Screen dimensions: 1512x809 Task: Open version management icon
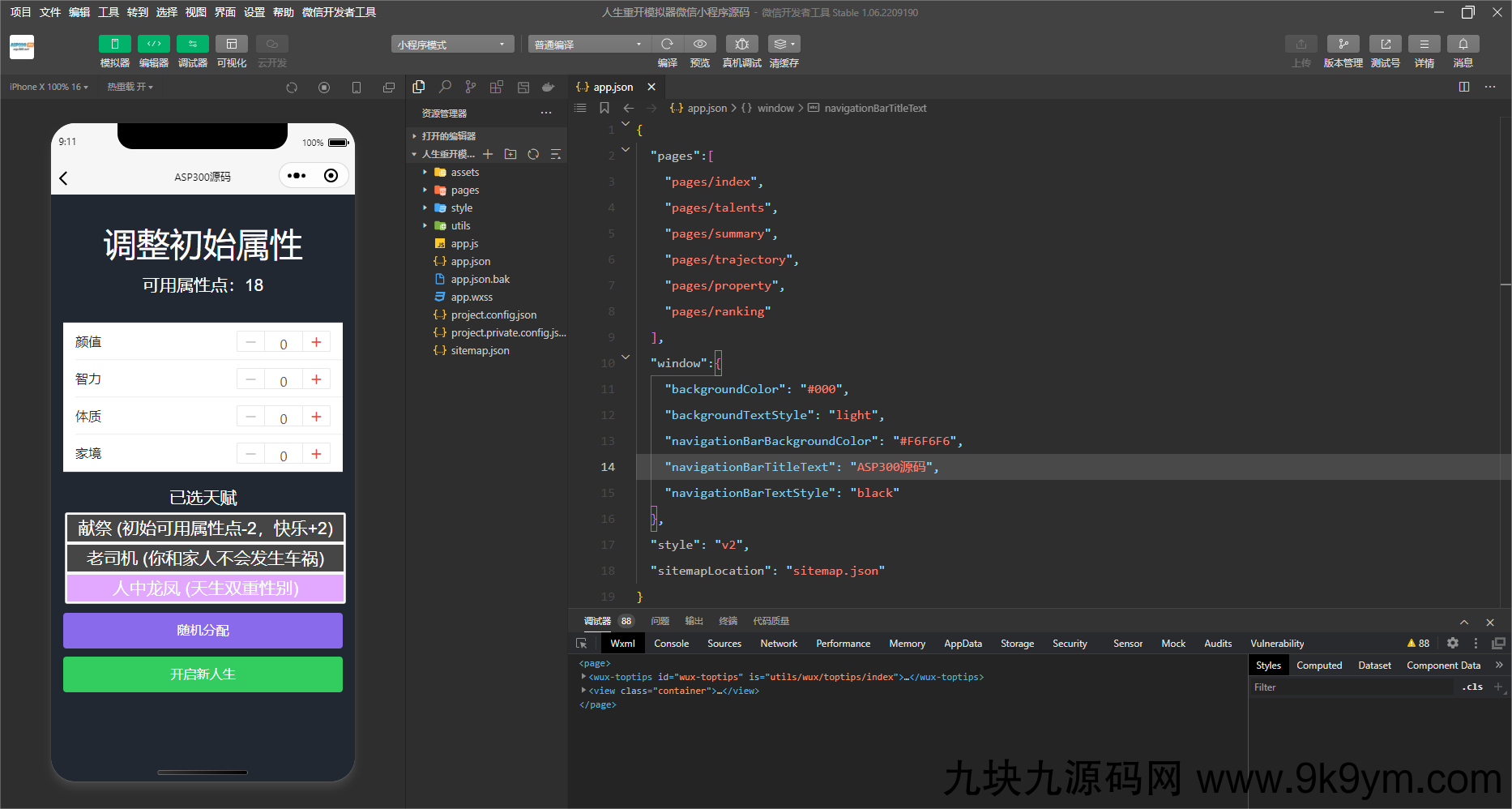coord(1343,44)
